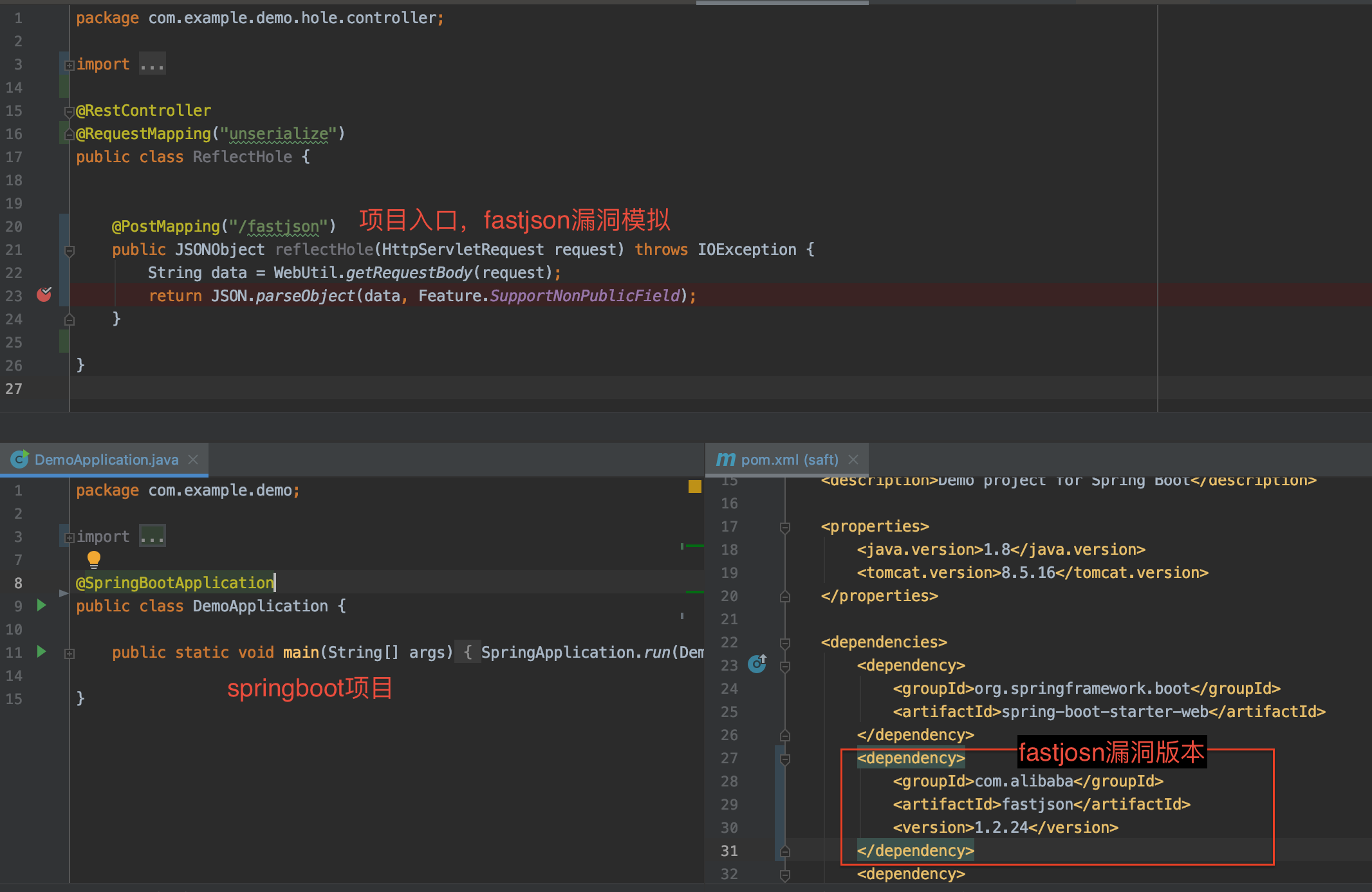Click SpringApplication.run call text
The height and width of the screenshot is (892, 1372).
576,652
